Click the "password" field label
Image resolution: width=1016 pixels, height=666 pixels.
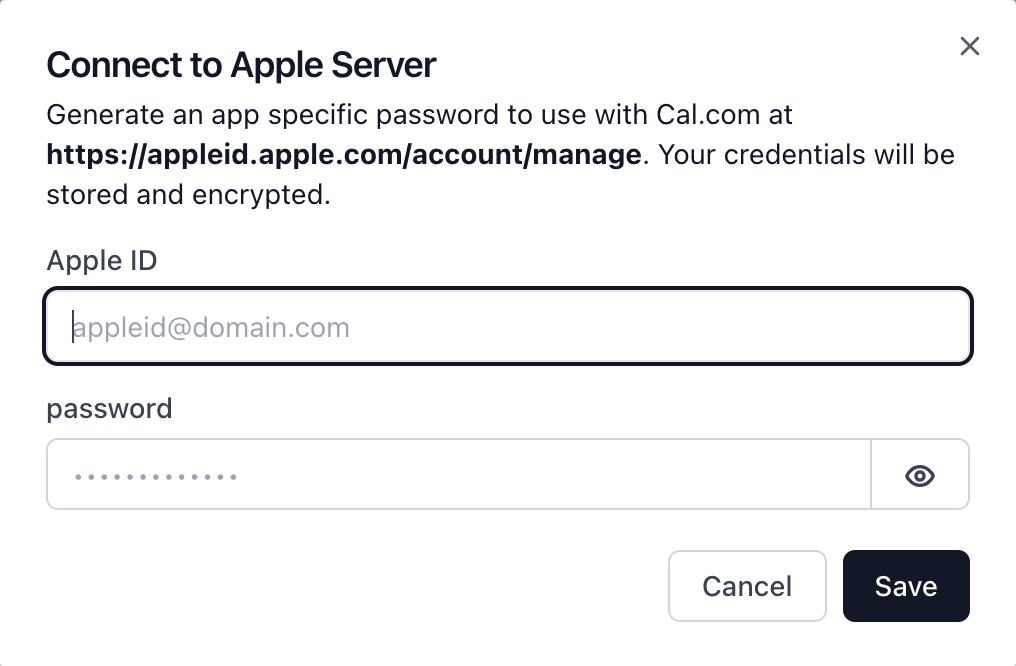point(110,409)
